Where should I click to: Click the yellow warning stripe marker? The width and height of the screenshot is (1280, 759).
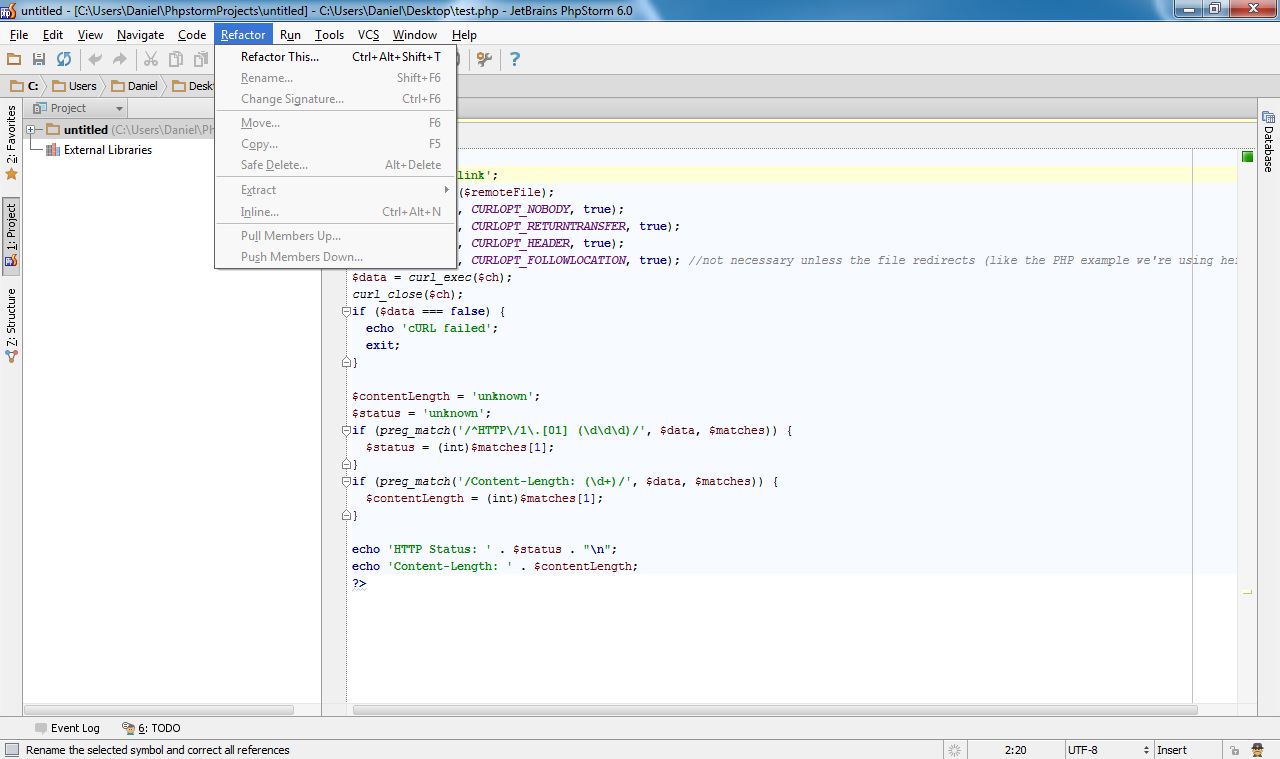pyautogui.click(x=1247, y=593)
